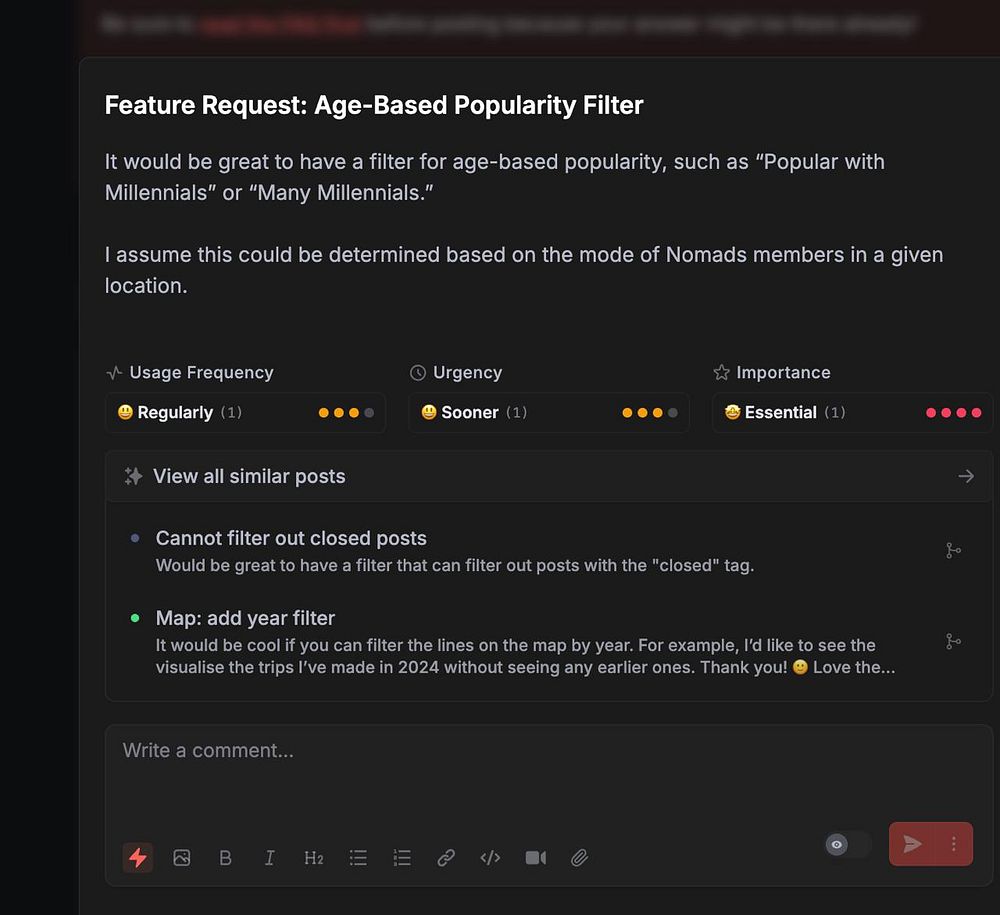
Task: Select the Essential importance rating dots
Action: coord(953,413)
